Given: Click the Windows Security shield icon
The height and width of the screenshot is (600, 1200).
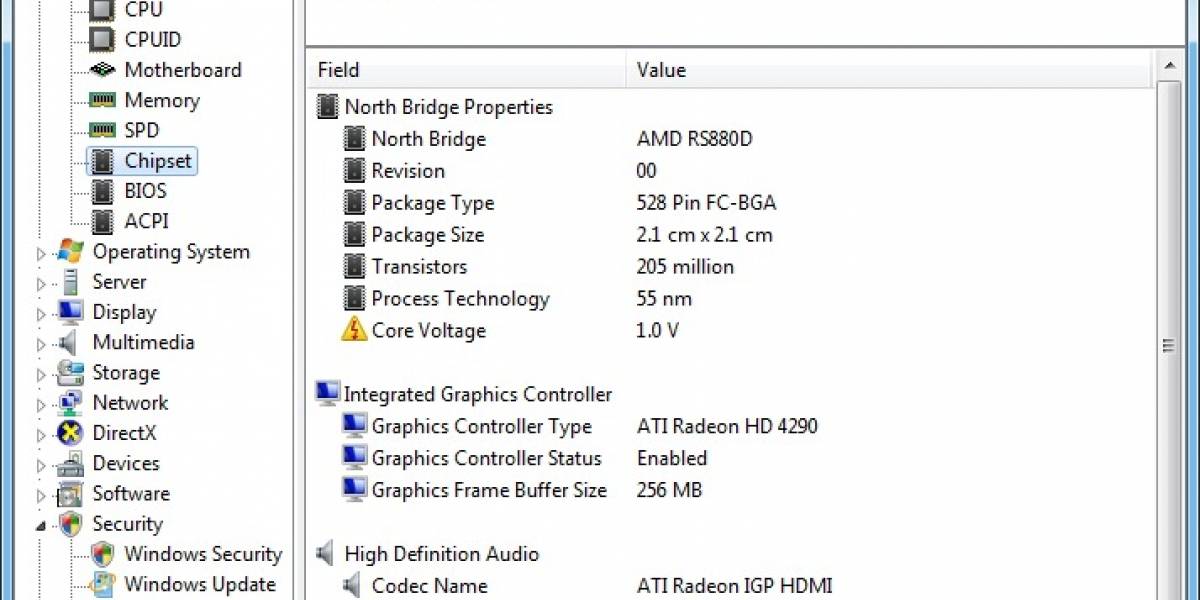Looking at the screenshot, I should (102, 554).
